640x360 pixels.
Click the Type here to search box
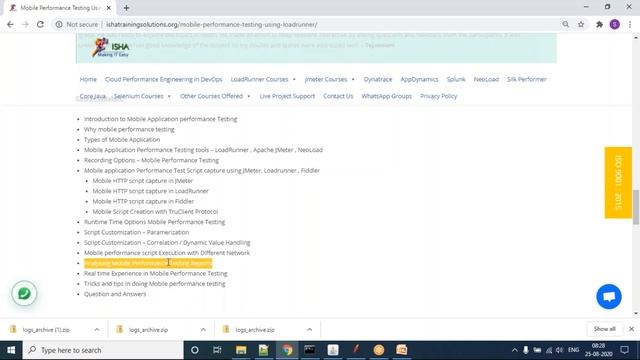(x=103, y=350)
